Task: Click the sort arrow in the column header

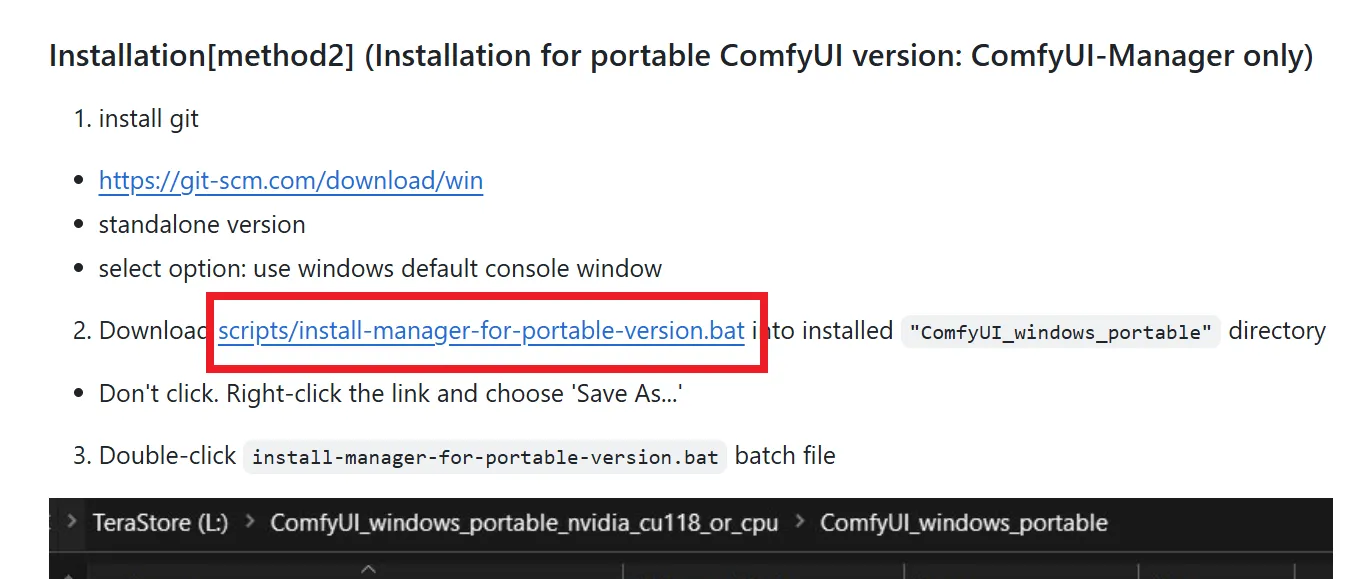Action: pyautogui.click(x=368, y=570)
